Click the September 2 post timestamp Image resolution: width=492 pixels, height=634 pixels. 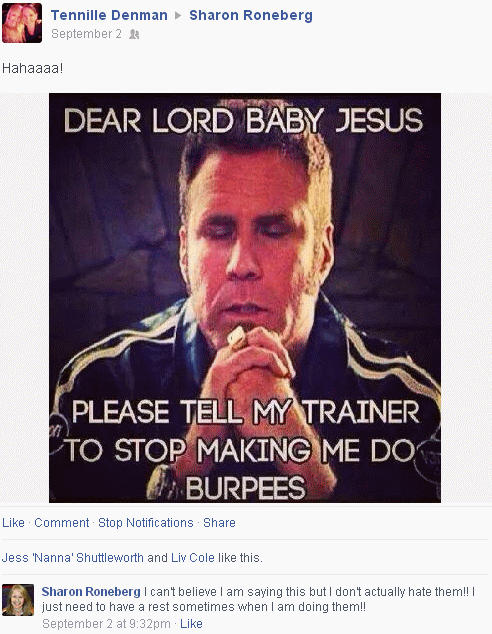tap(86, 34)
